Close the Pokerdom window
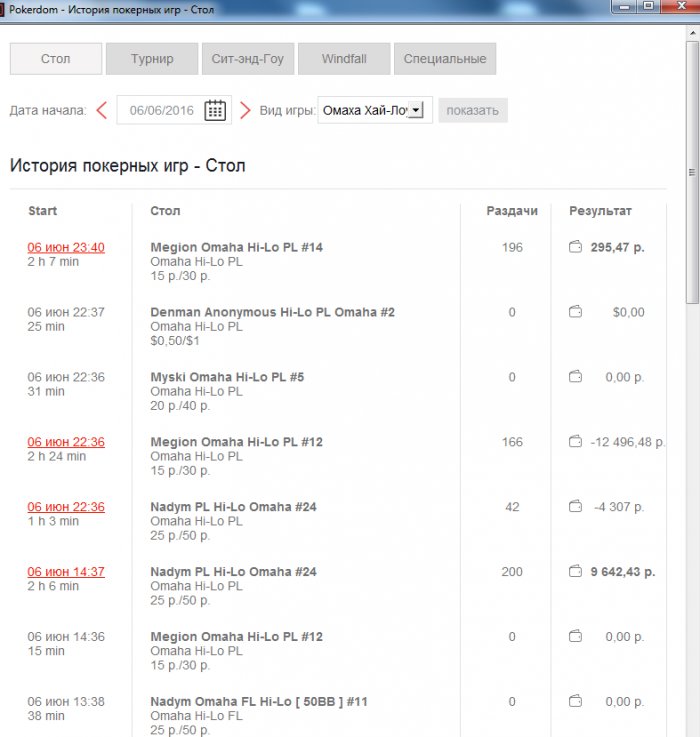700x737 pixels. (x=681, y=7)
